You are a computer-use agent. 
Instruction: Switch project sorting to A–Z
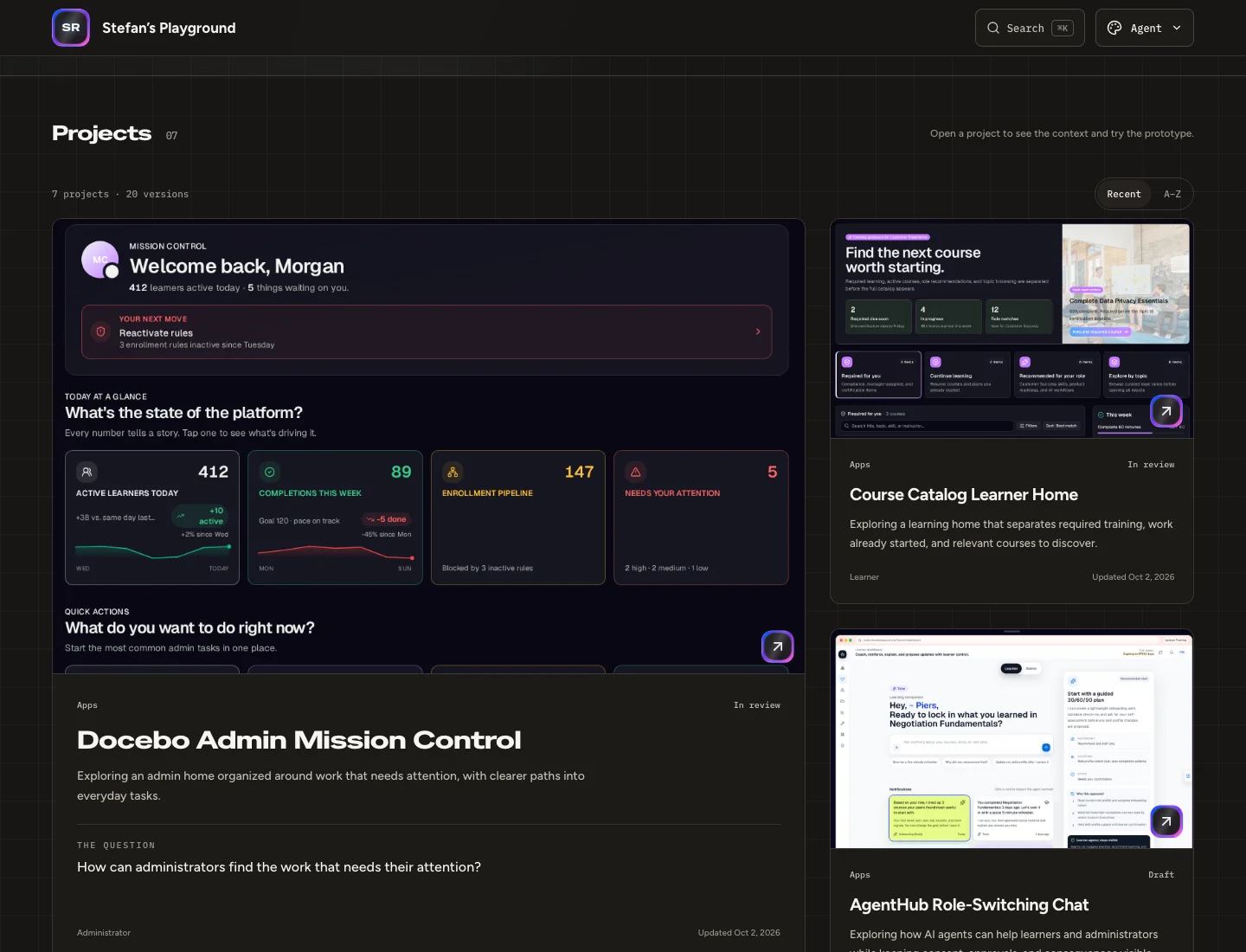coord(1172,194)
